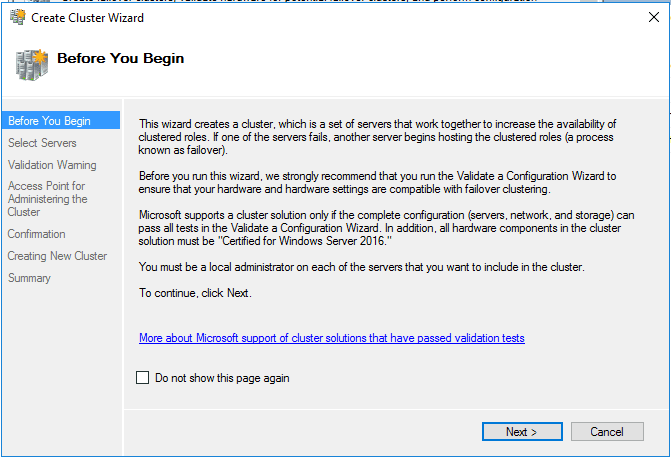Cancel the cluster creation wizard
The width and height of the screenshot is (671, 457).
607,431
